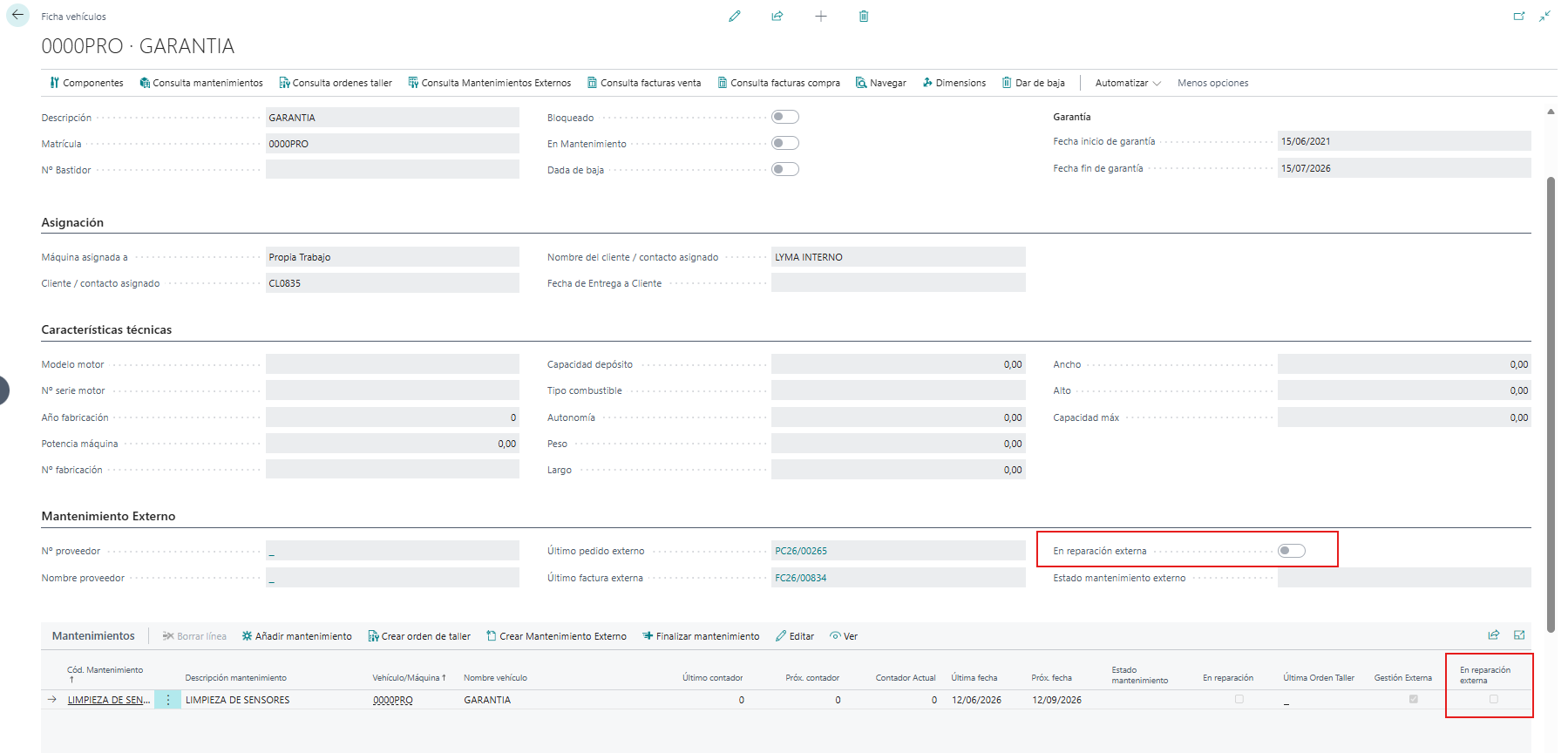Toggle the Bloqueado switch

[785, 117]
